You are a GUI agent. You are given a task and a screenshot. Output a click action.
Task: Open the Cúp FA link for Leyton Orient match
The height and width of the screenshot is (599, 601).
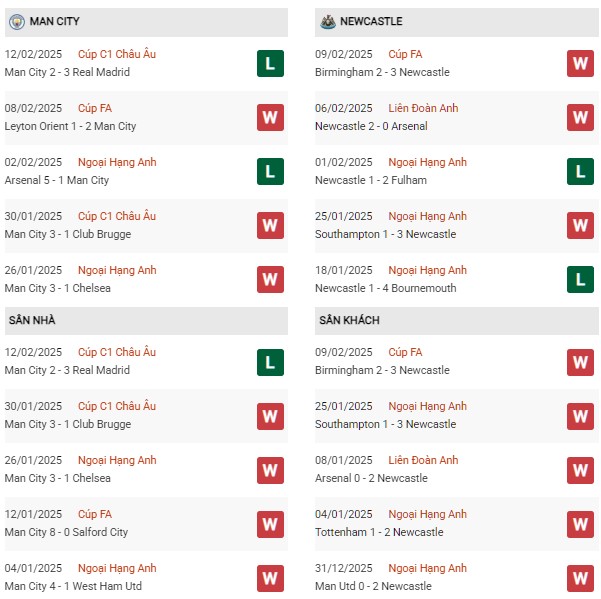(95, 108)
